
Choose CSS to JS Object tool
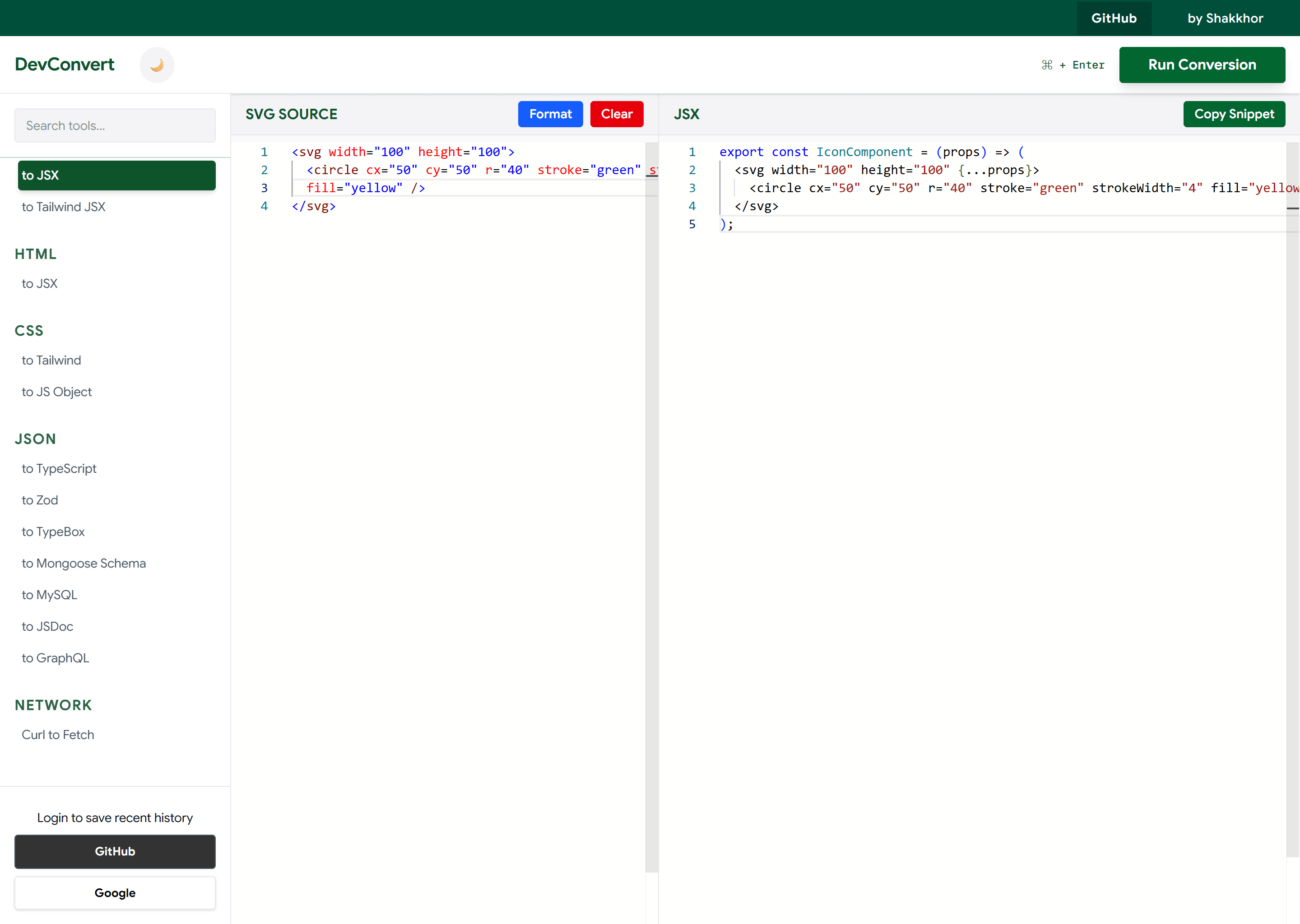click(56, 392)
